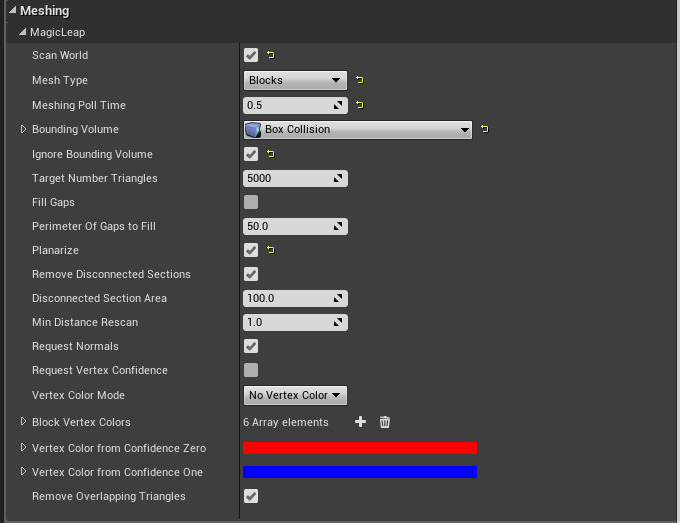Open Vertex Color Mode dropdown
The width and height of the screenshot is (680, 523).
[x=295, y=395]
